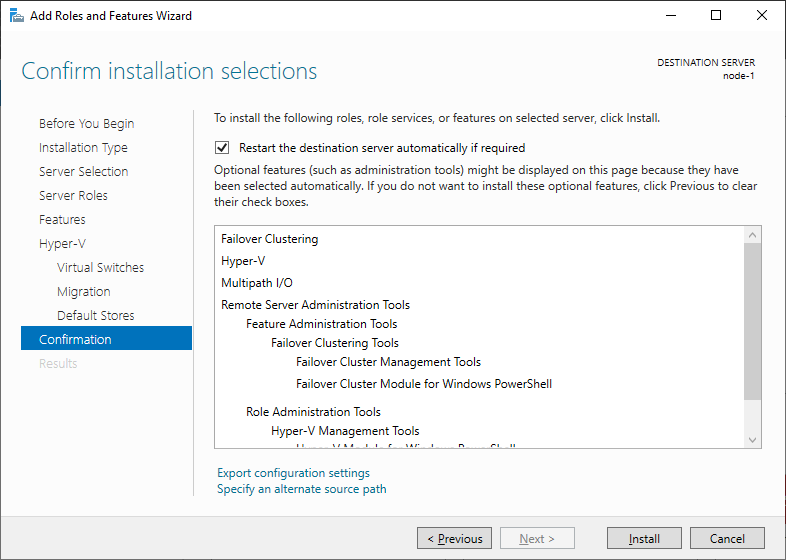Screen dimensions: 786x560
Task: Click the Cancel button
Action: [727, 538]
